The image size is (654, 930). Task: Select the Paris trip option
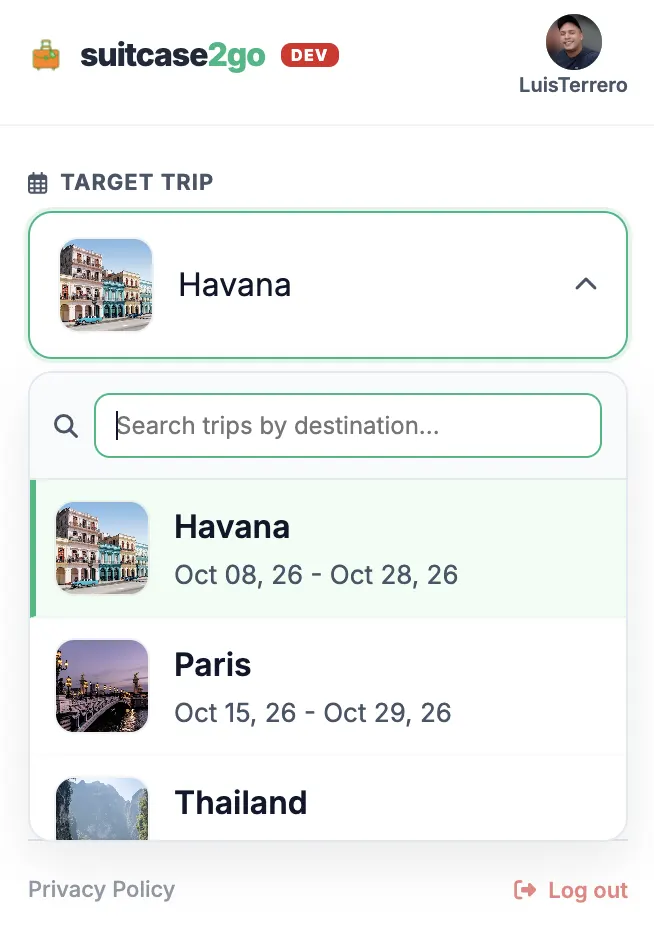(328, 686)
